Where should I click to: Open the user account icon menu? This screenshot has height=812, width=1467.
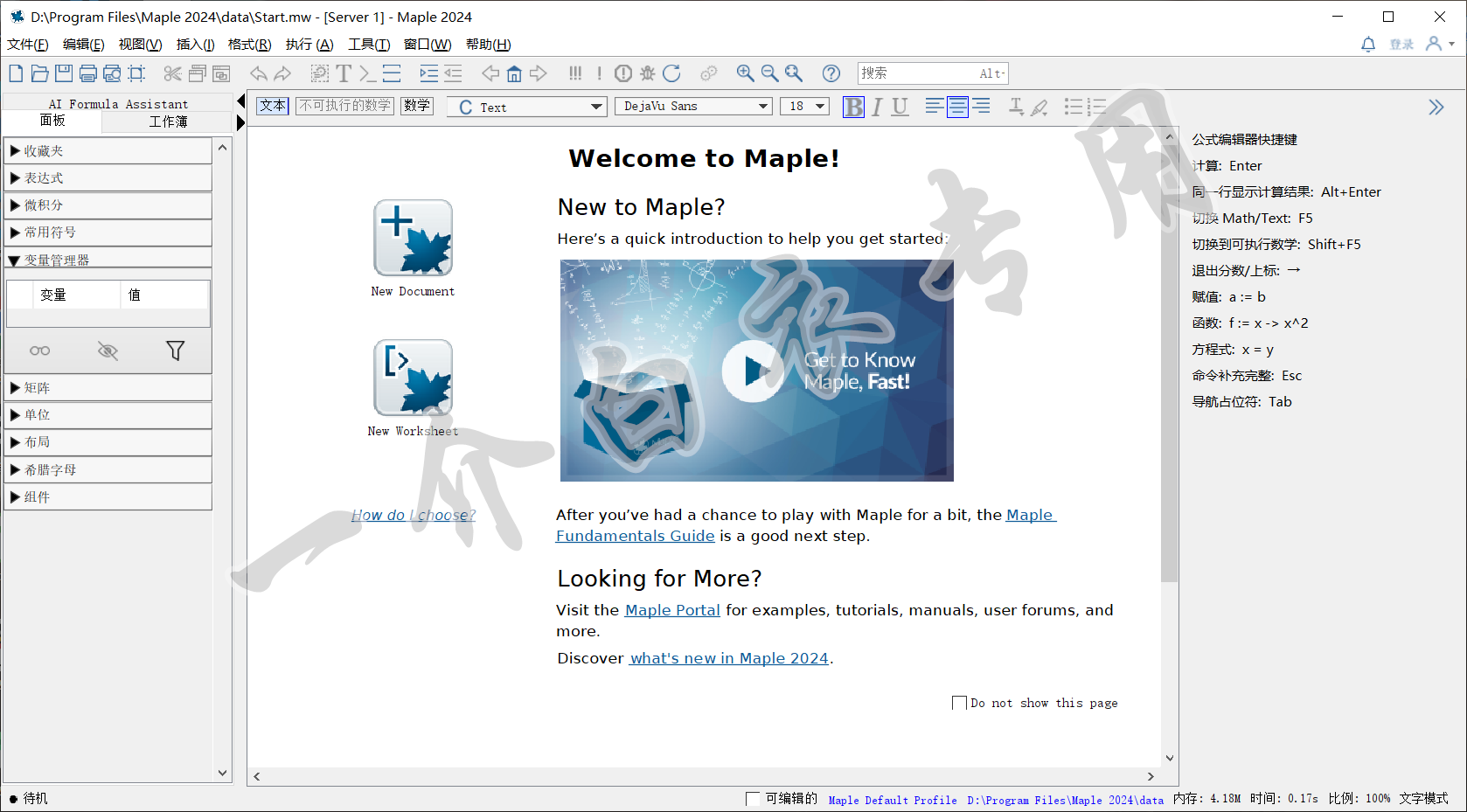pyautogui.click(x=1439, y=44)
